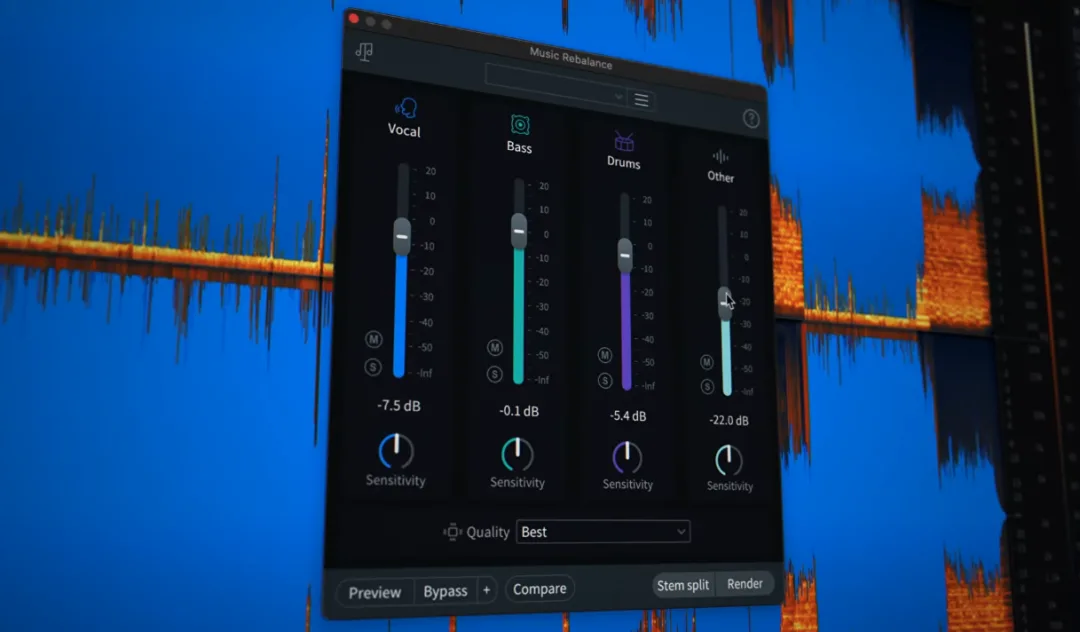Viewport: 1080px width, 632px height.
Task: Click the Stem split button
Action: tap(683, 585)
